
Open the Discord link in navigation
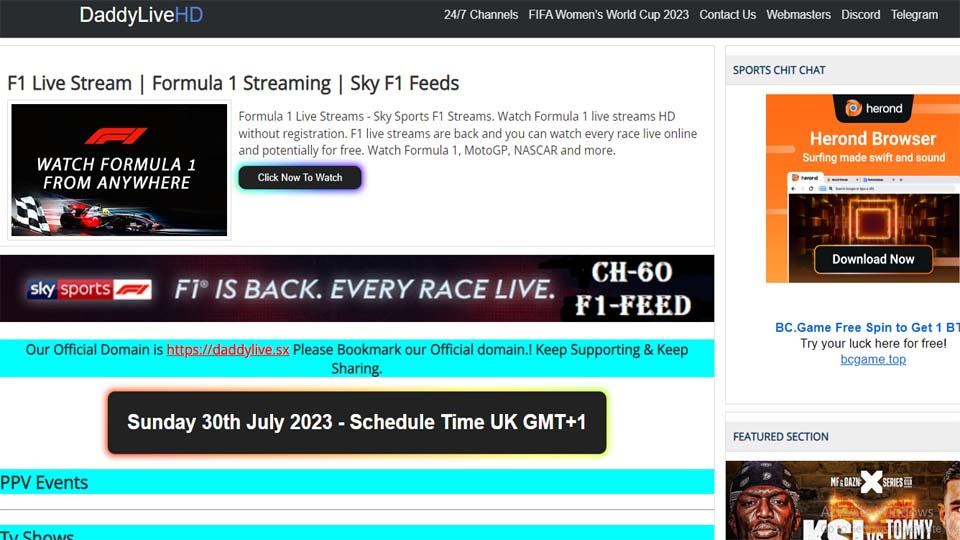(x=860, y=15)
